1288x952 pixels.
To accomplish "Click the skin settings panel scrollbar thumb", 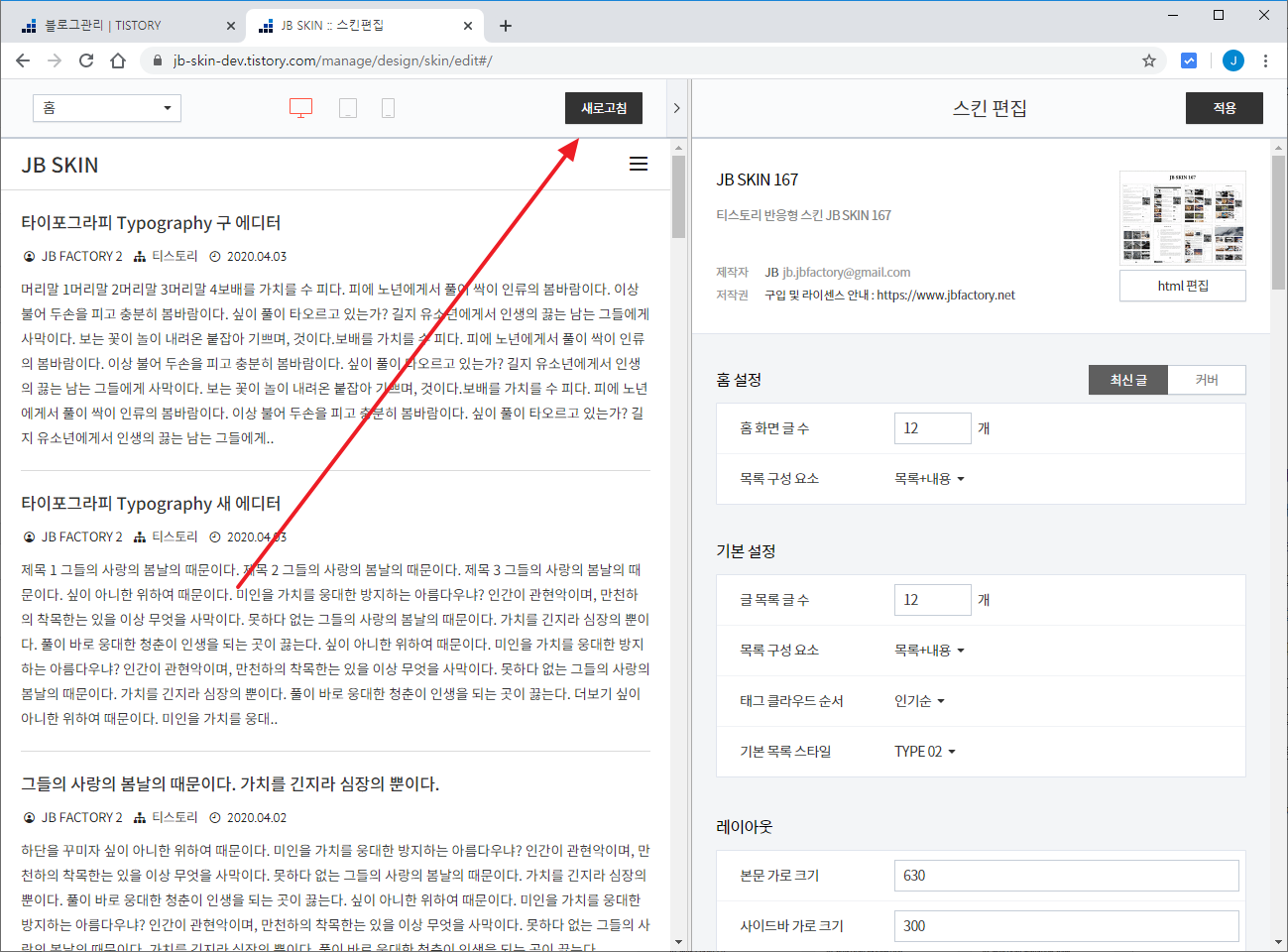I will (1279, 221).
